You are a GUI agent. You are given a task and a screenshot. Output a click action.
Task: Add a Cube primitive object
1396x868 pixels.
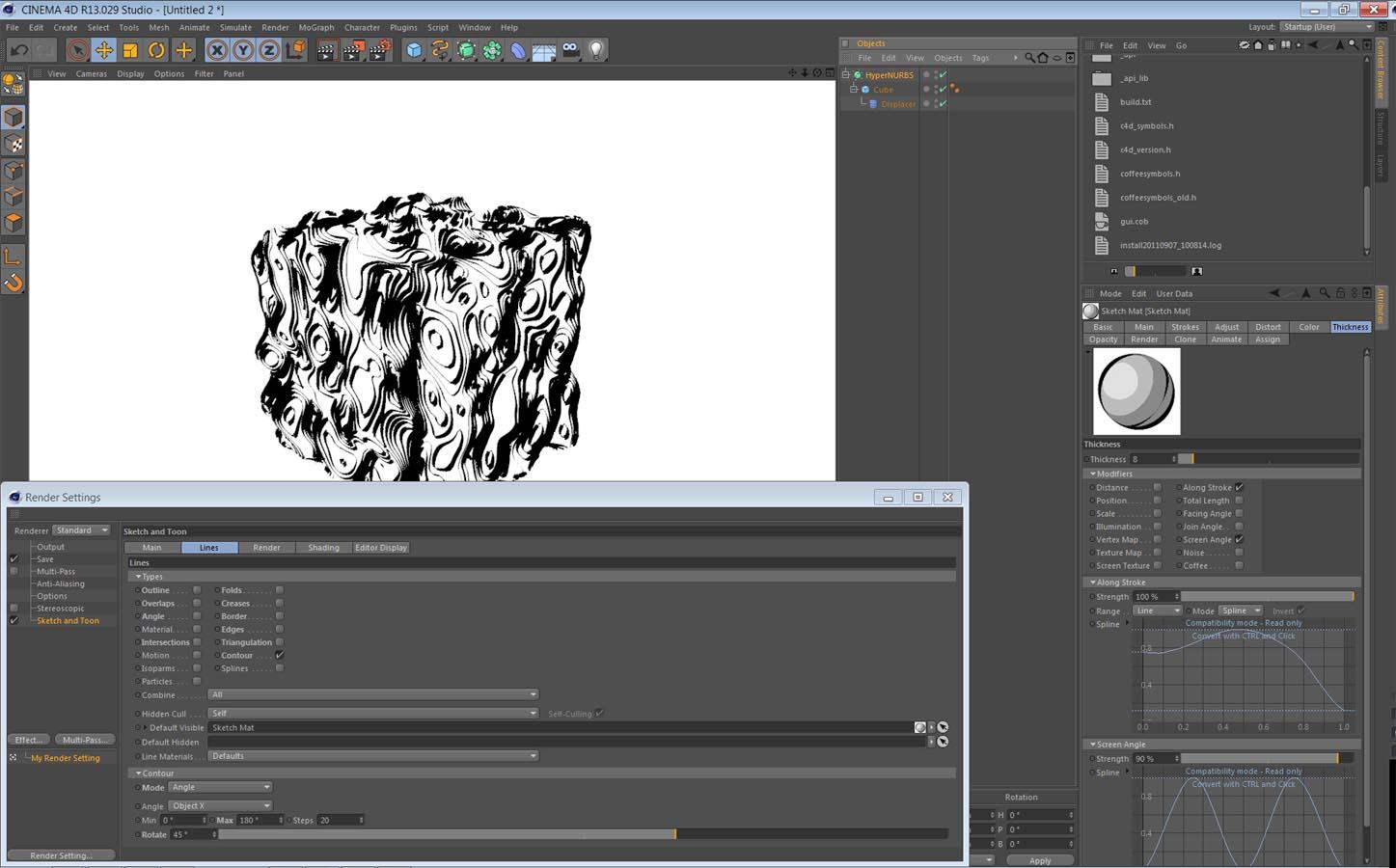[414, 50]
